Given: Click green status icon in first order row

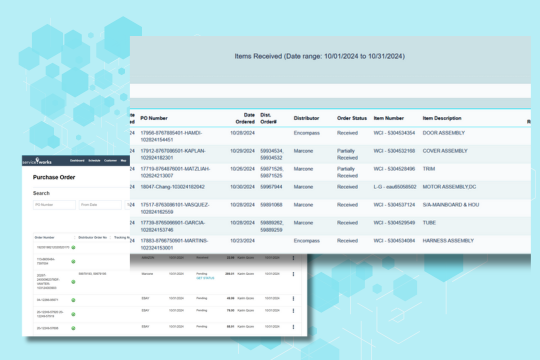Looking at the screenshot, I should tap(73, 247).
